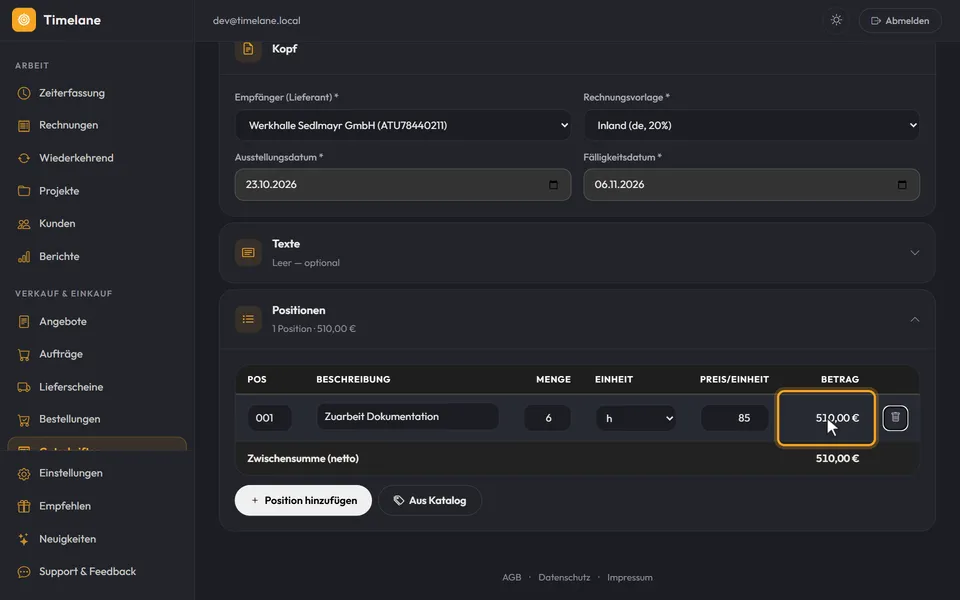Click the Positionen list section icon
The image size is (960, 600).
[x=248, y=319]
